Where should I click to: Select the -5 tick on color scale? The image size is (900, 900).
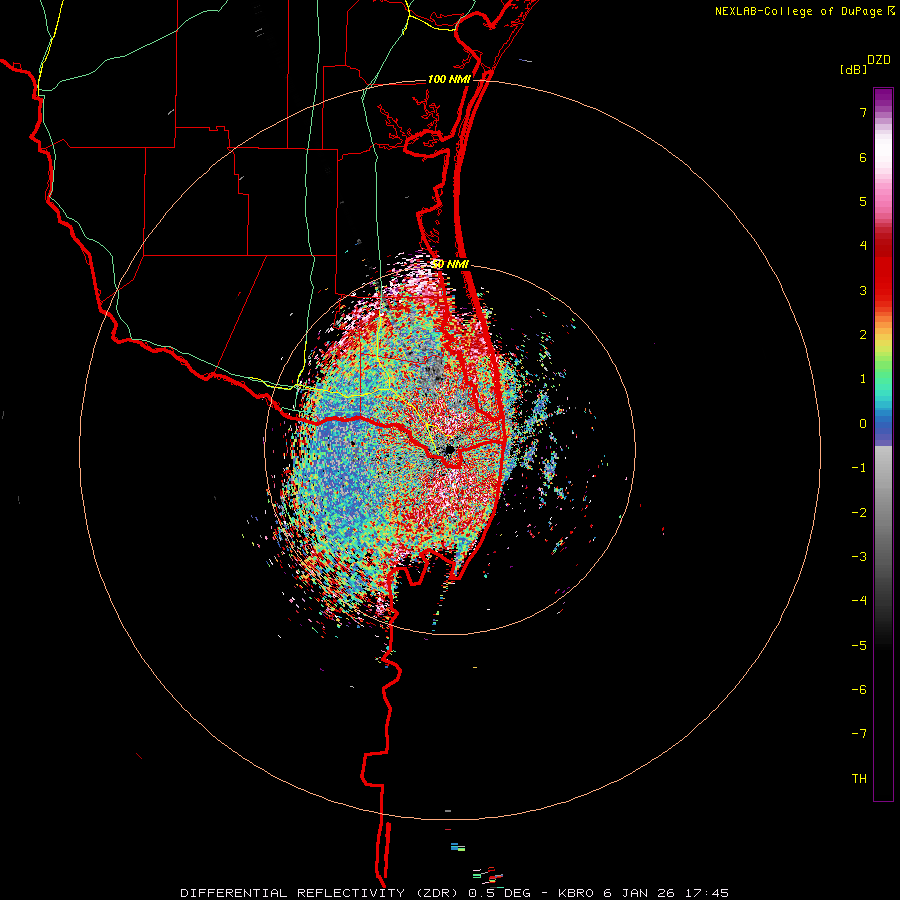pos(859,646)
